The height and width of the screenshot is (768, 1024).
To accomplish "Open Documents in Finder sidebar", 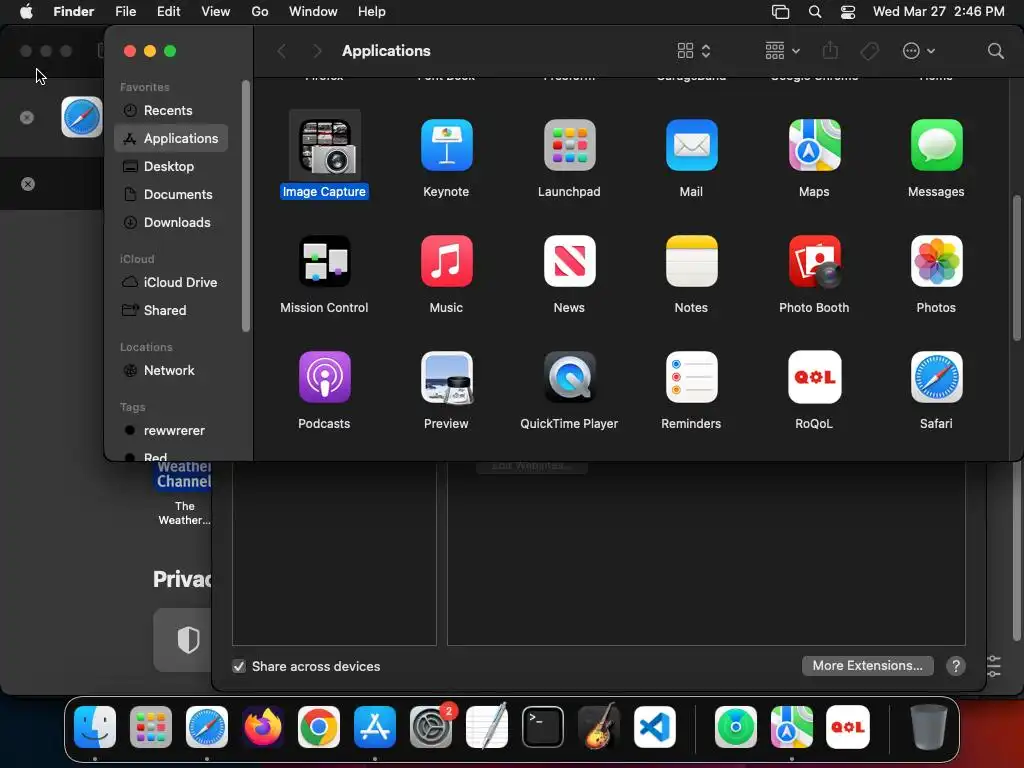I will point(171,195).
